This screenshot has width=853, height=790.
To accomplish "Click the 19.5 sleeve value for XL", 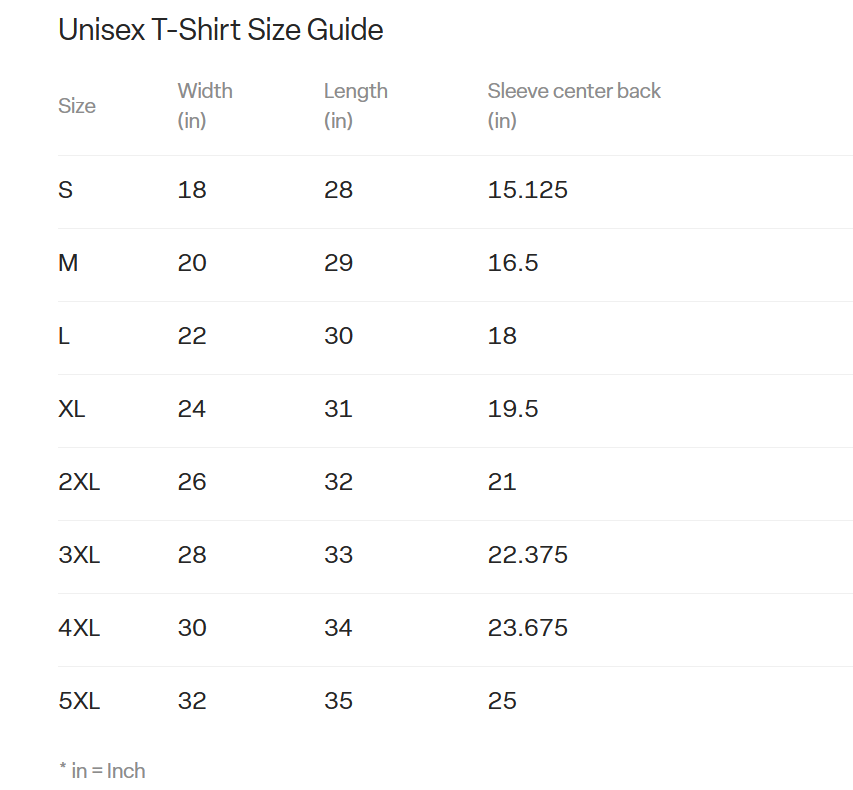I will 513,409.
